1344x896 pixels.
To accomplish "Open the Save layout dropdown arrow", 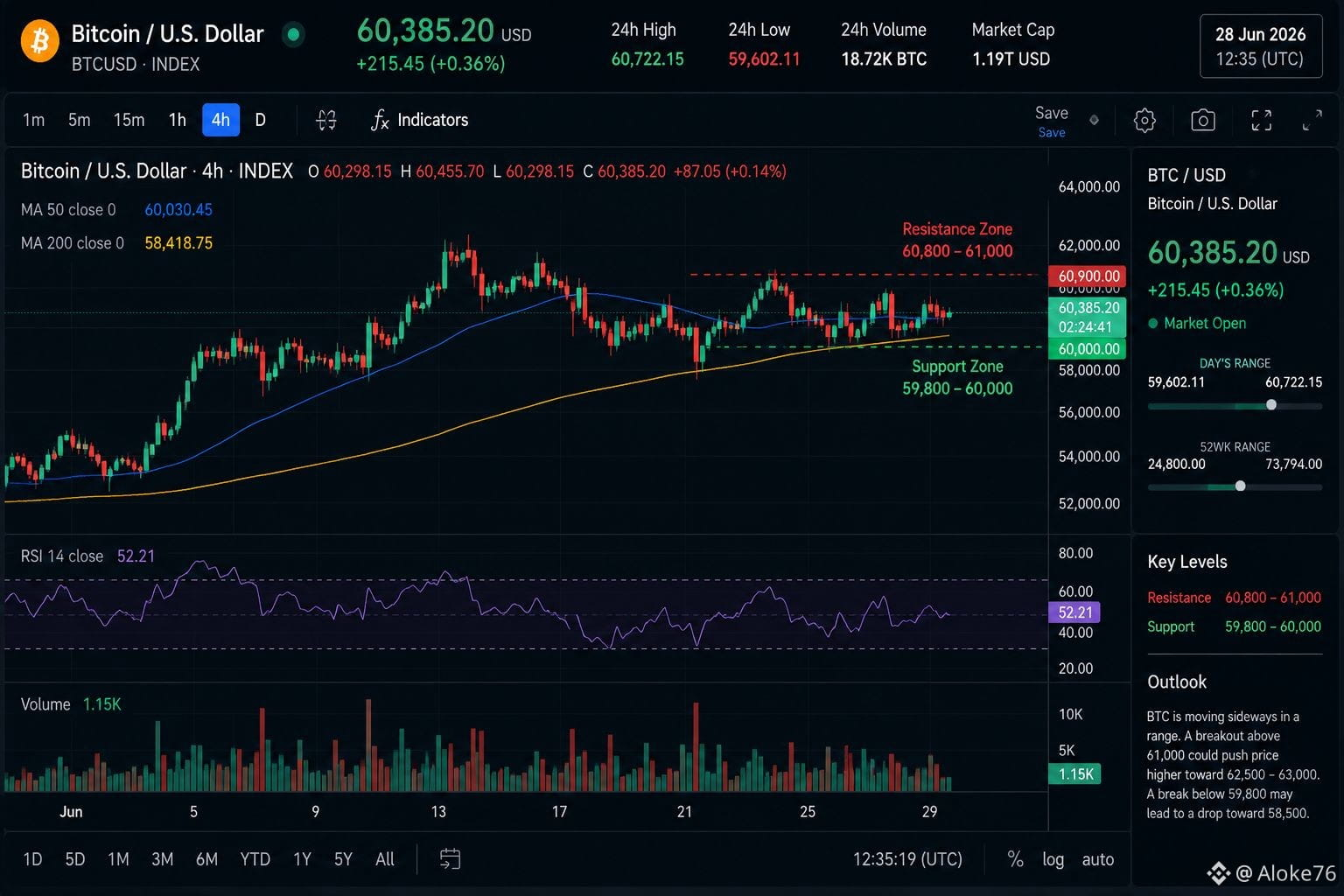I will 1094,120.
